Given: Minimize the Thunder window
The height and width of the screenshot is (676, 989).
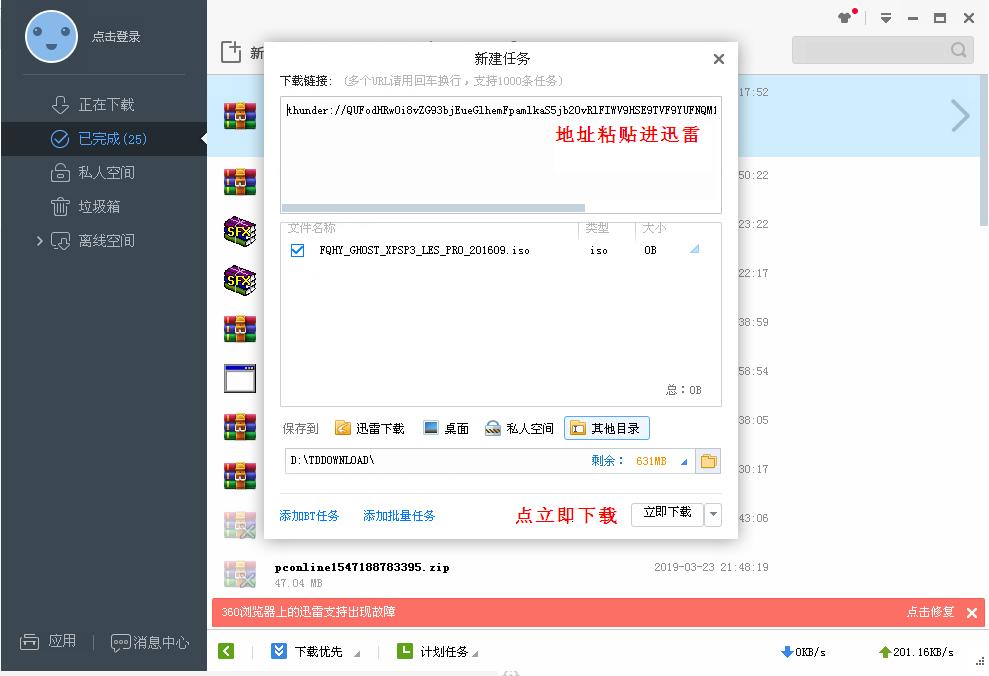Looking at the screenshot, I should point(913,18).
